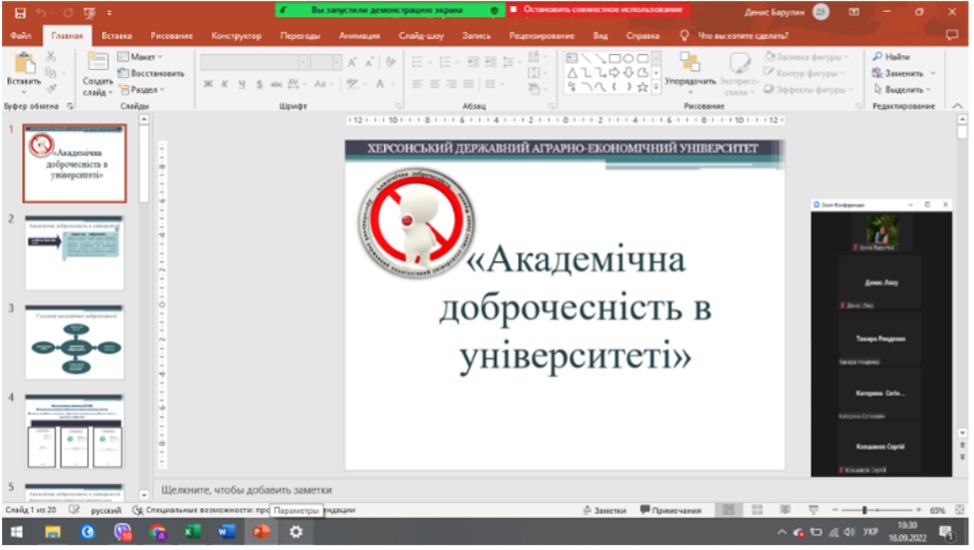Select the oval shape in shapes gallery
The height and width of the screenshot is (550, 974).
(628, 58)
